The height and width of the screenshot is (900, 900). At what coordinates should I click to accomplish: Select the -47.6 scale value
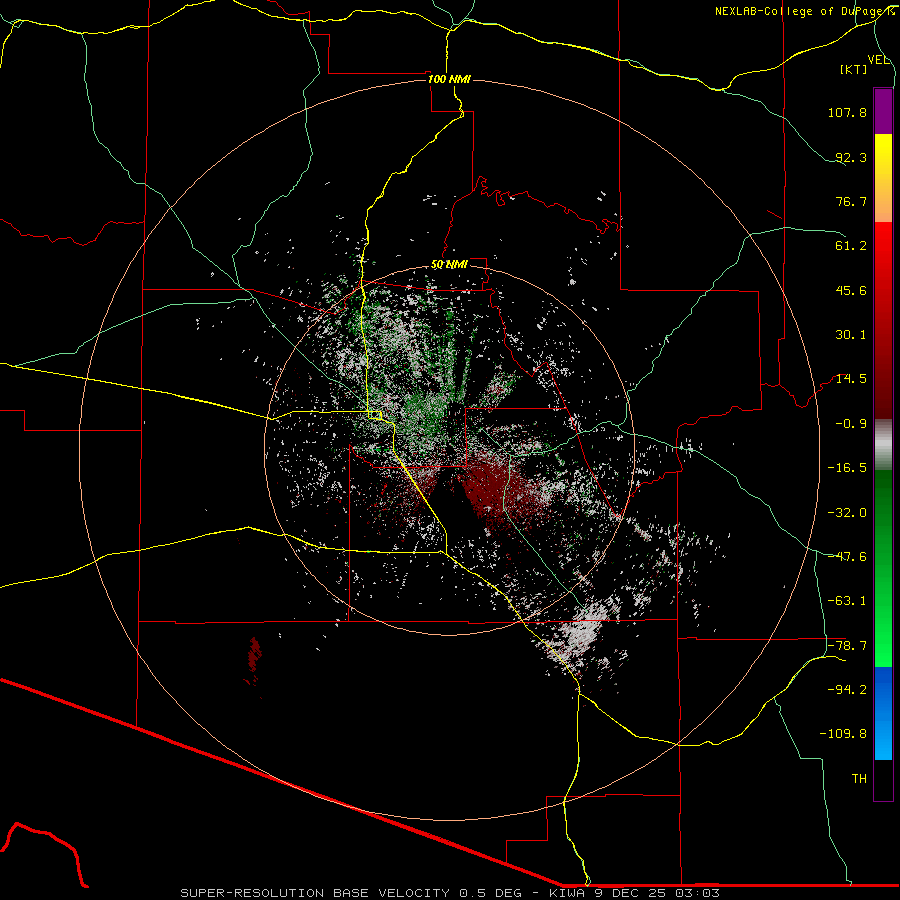[847, 557]
